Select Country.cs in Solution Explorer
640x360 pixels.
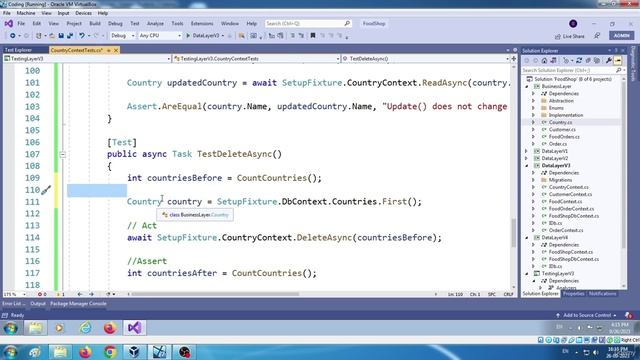(x=560, y=122)
